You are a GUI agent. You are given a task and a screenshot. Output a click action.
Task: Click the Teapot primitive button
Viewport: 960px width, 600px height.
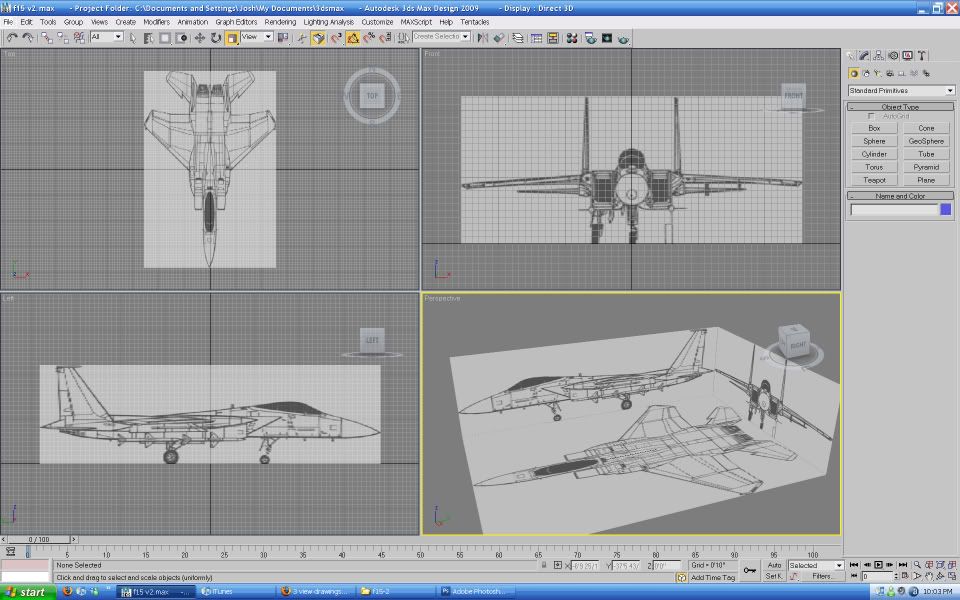(874, 180)
